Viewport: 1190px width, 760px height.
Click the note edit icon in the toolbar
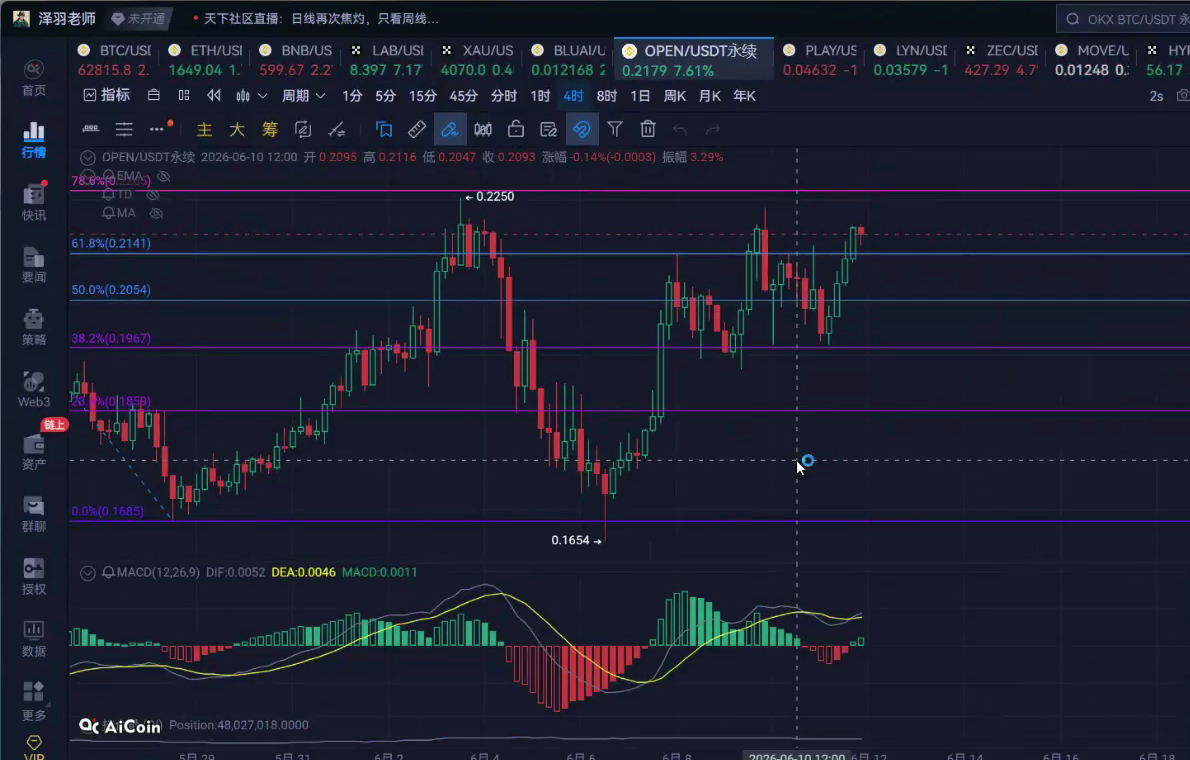point(549,130)
